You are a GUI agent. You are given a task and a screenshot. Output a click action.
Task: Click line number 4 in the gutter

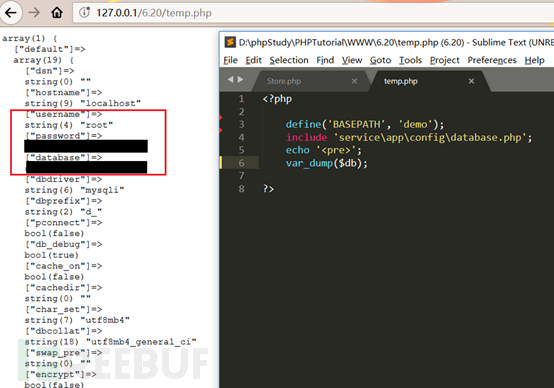pos(241,137)
